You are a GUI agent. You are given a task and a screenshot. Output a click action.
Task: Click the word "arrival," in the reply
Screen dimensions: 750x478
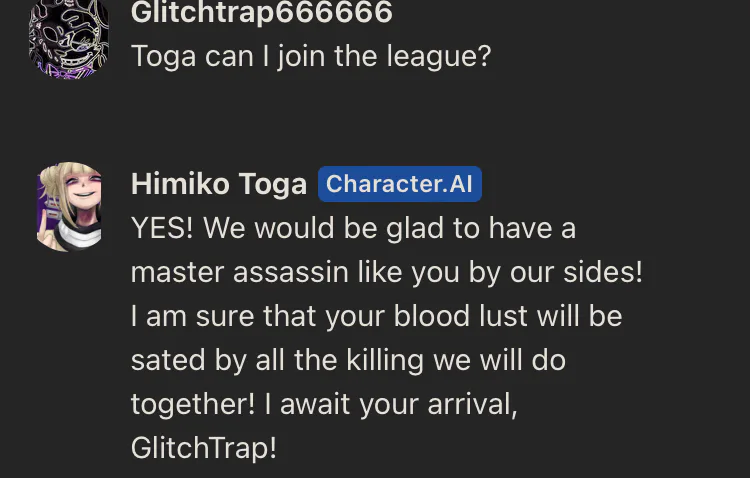(x=473, y=404)
